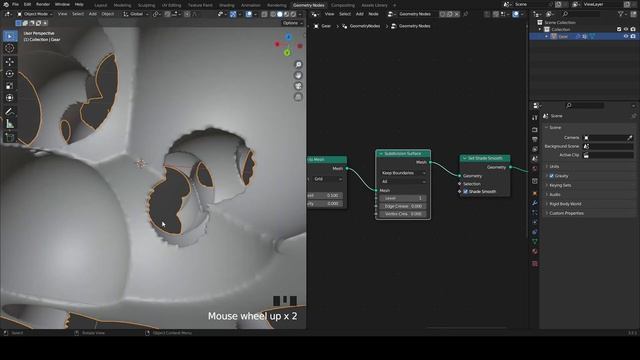Image resolution: width=640 pixels, height=360 pixels.
Task: Select the Measure tool in viewport toolbar
Action: pyautogui.click(x=10, y=124)
